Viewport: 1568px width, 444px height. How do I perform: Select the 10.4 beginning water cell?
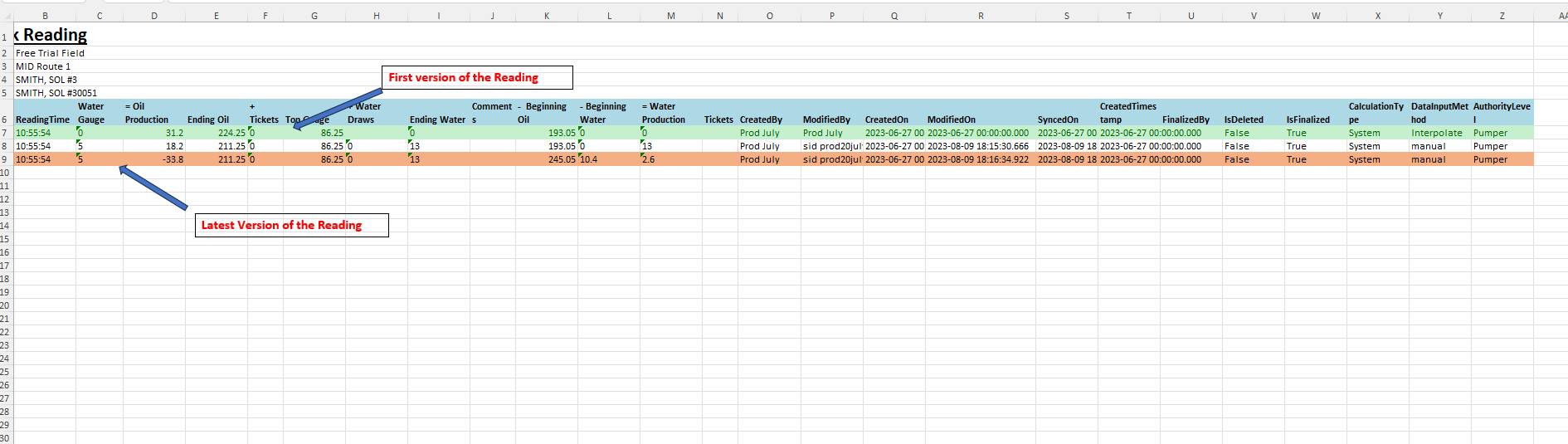[x=608, y=159]
